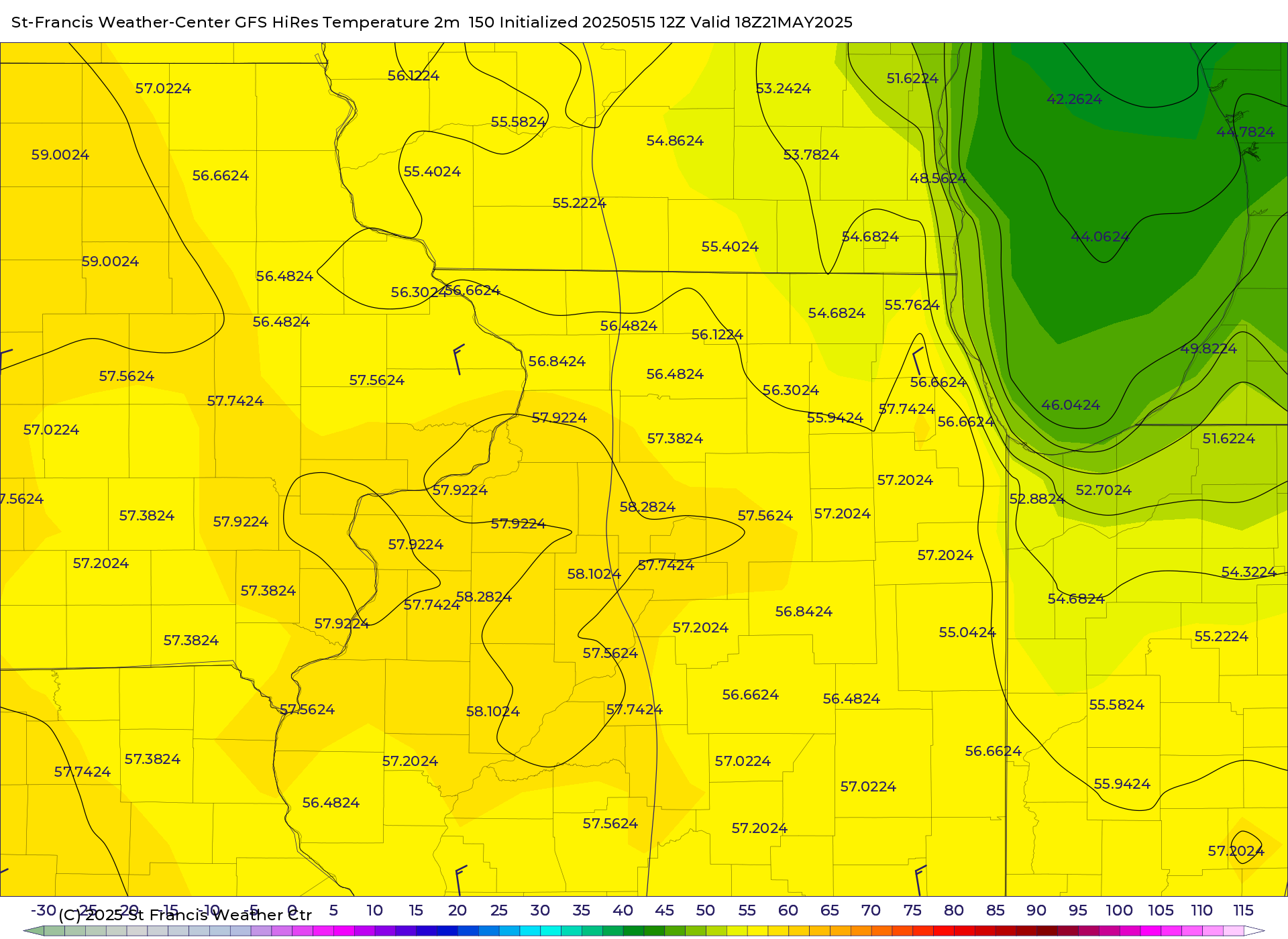Click the 44.7824 temperature label
The height and width of the screenshot is (939, 1288).
[1245, 132]
